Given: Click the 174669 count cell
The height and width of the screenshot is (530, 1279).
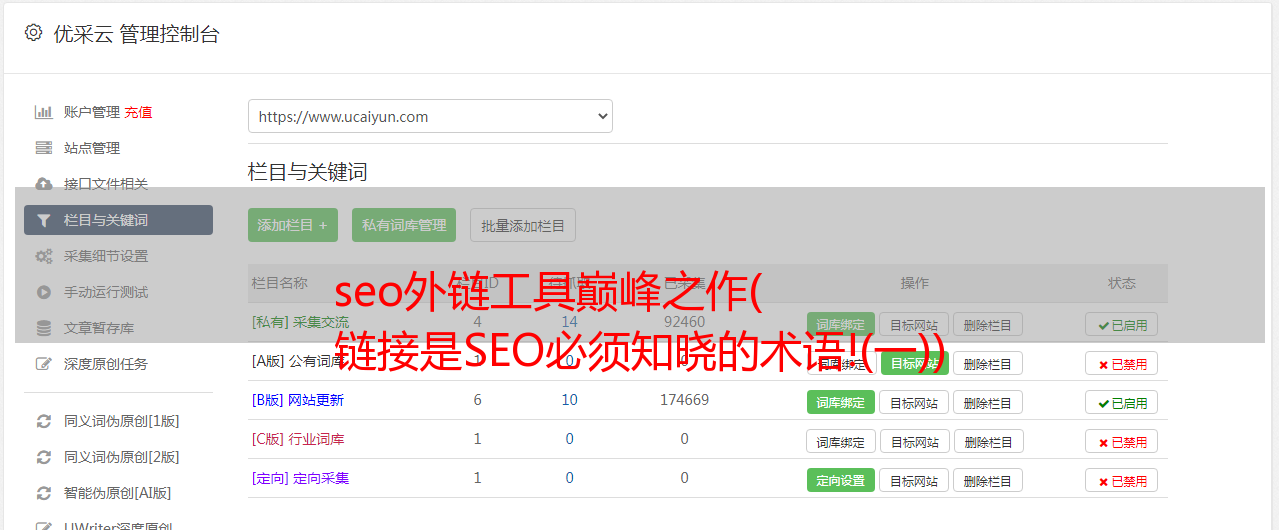Looking at the screenshot, I should (x=684, y=400).
